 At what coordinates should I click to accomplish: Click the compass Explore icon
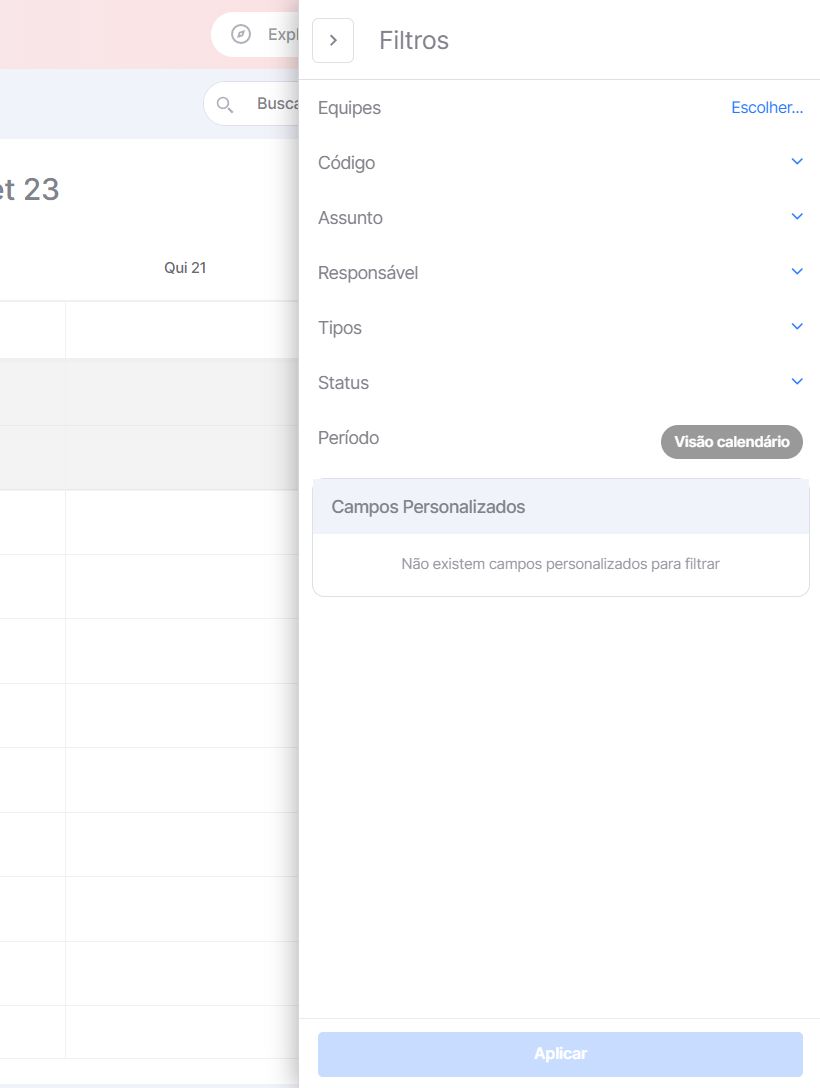click(241, 34)
